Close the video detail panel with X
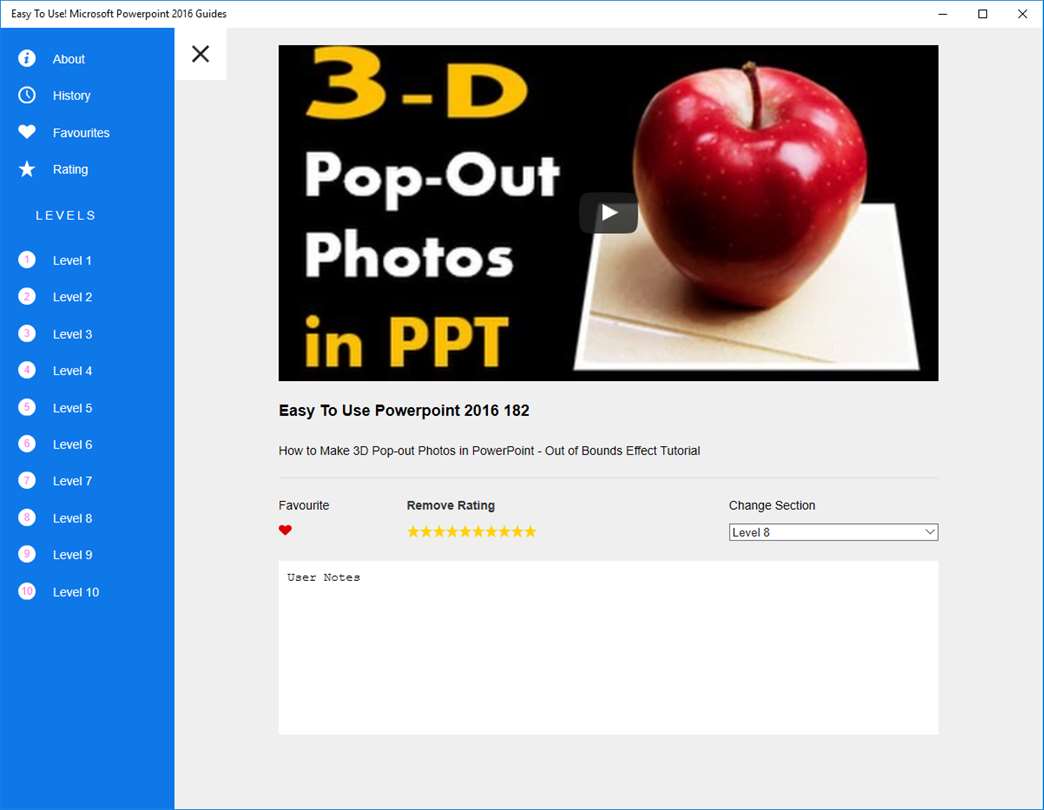 (x=200, y=54)
